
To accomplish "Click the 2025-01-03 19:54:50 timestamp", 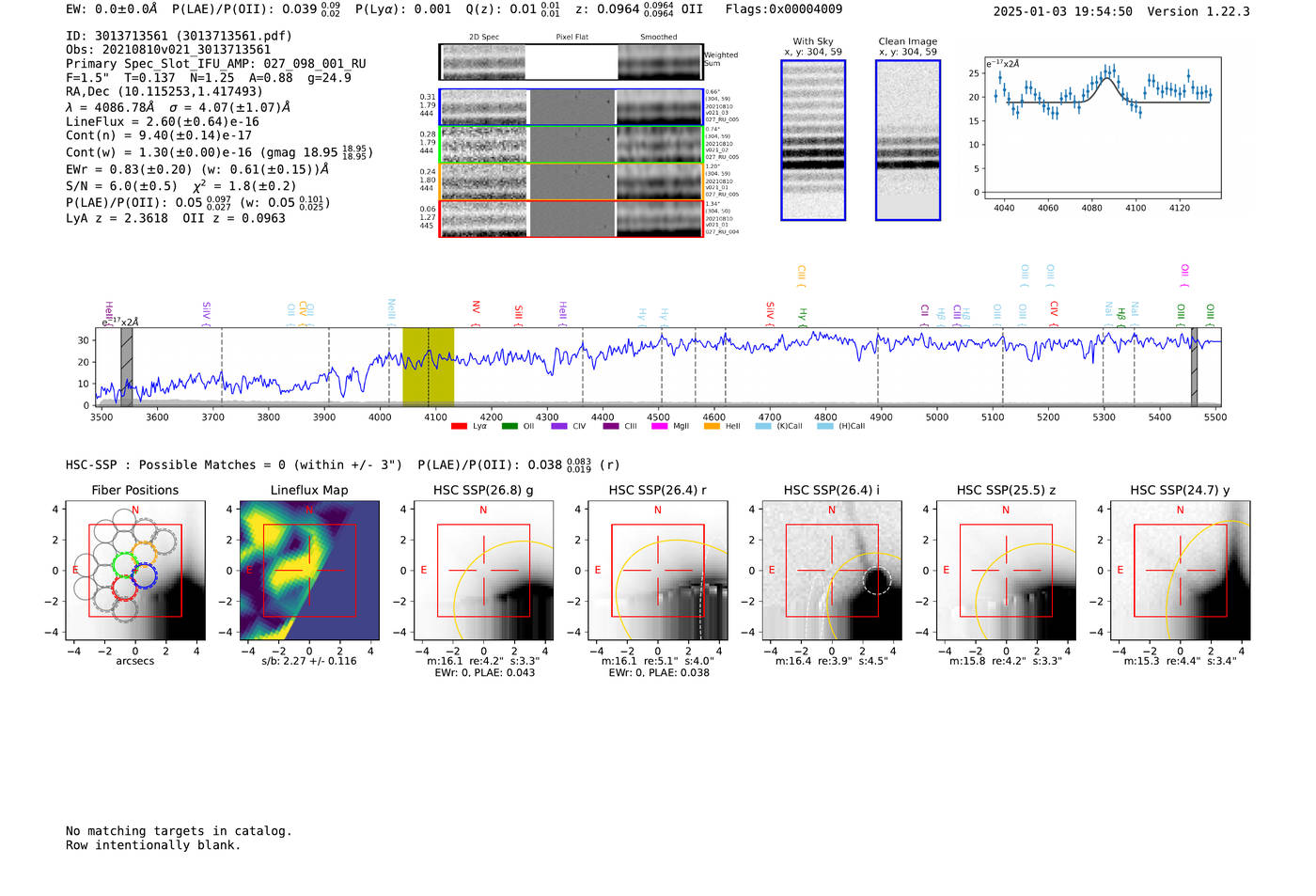I will 1063,11.
